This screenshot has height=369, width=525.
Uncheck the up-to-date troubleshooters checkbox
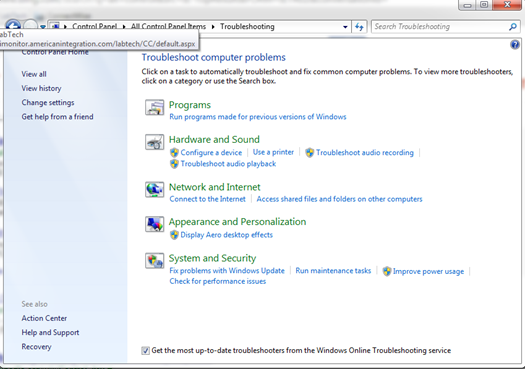[145, 351]
